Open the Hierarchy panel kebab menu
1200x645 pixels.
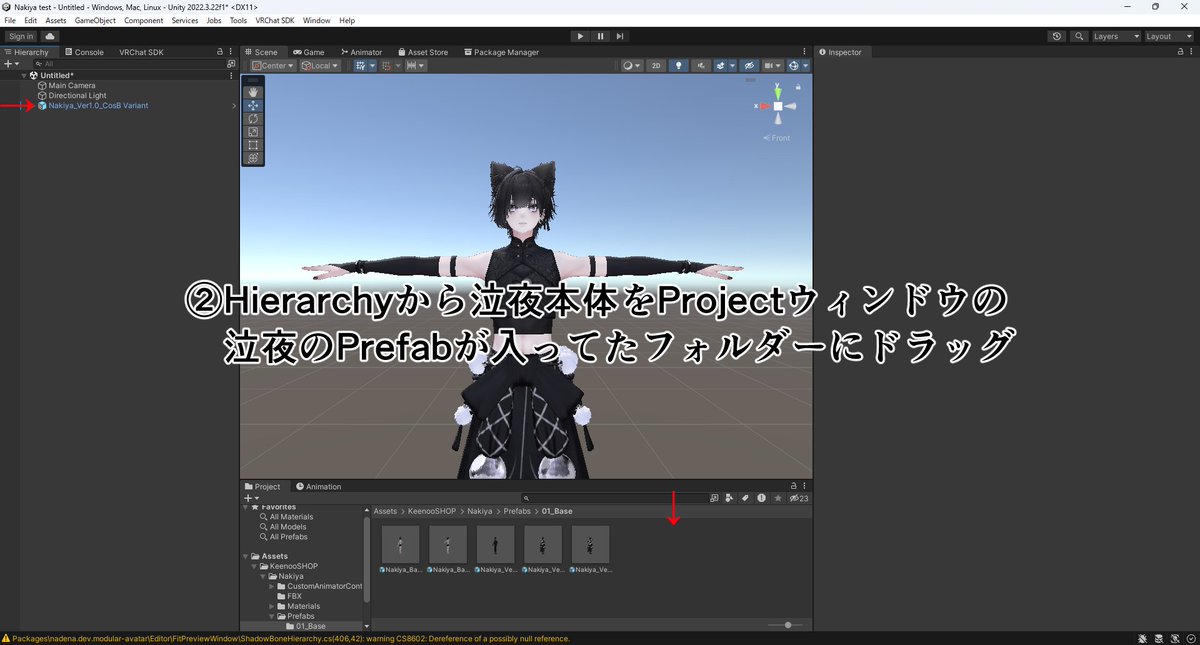(232, 52)
